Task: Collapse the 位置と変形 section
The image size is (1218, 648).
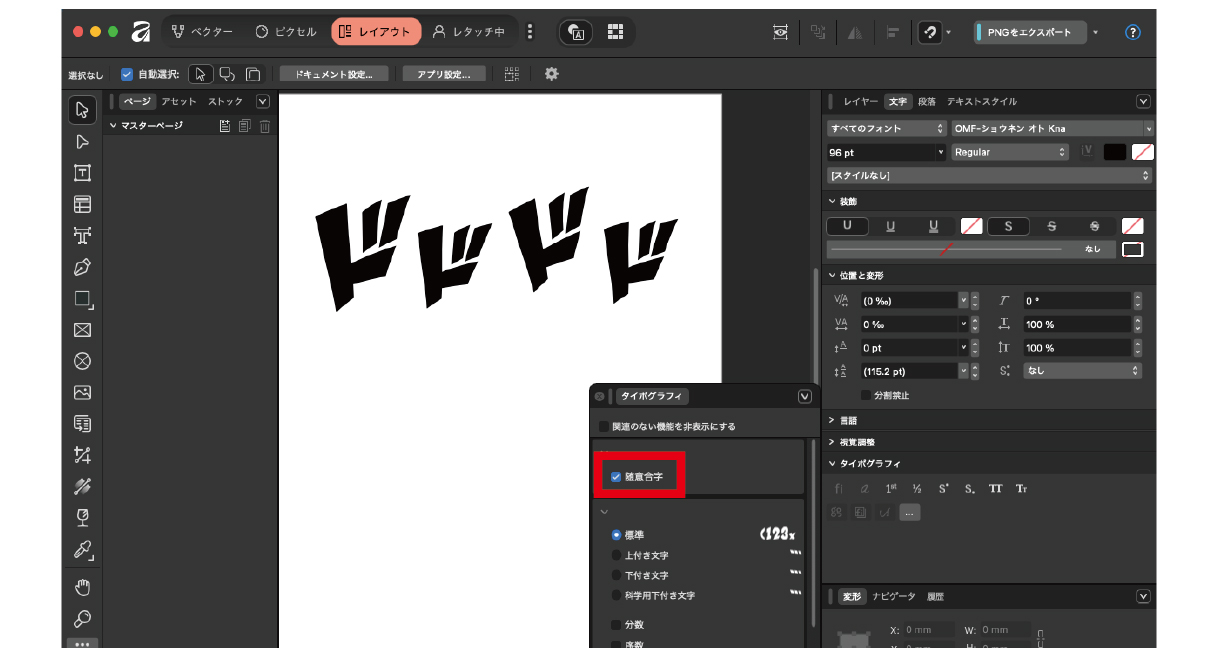Action: 832,275
